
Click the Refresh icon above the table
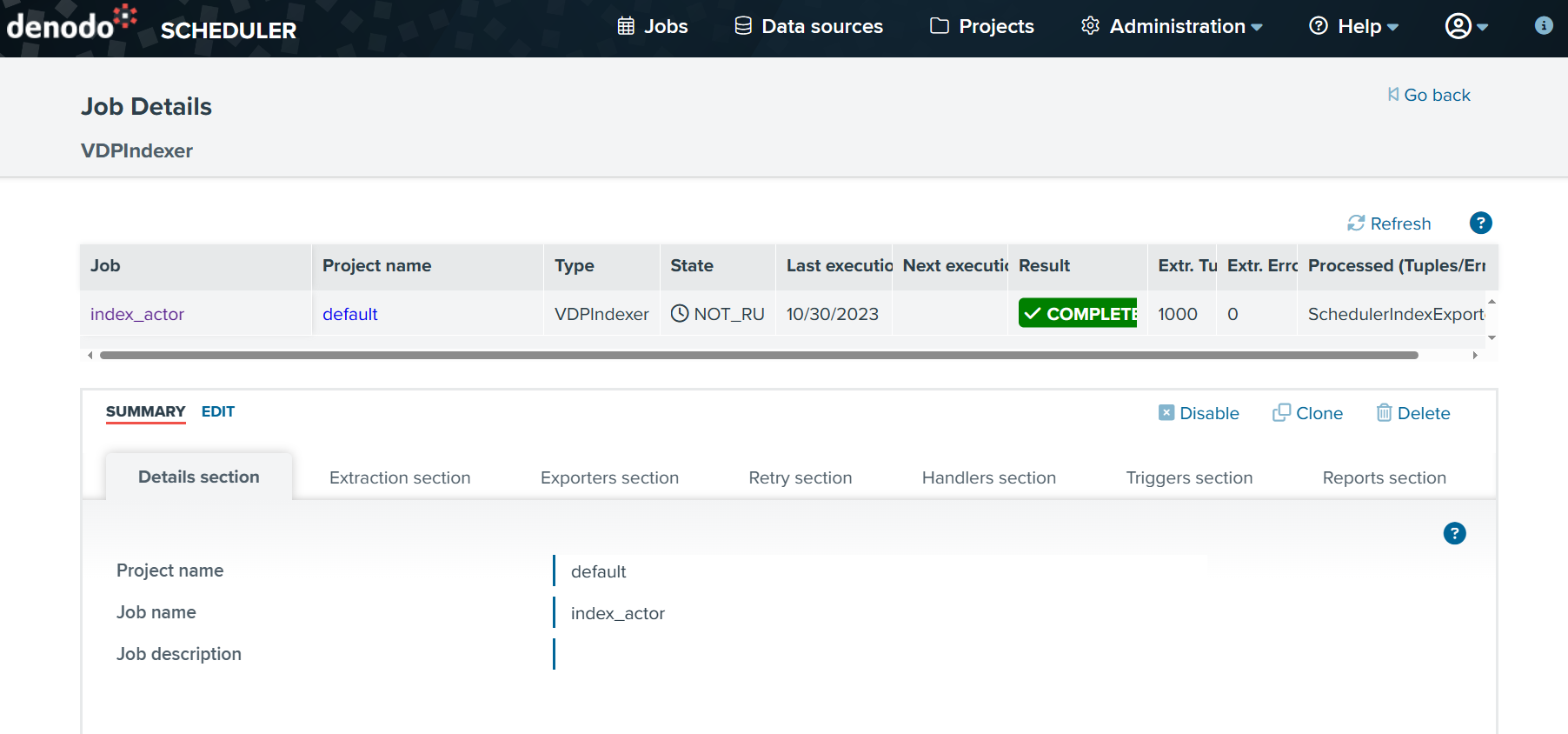tap(1356, 224)
